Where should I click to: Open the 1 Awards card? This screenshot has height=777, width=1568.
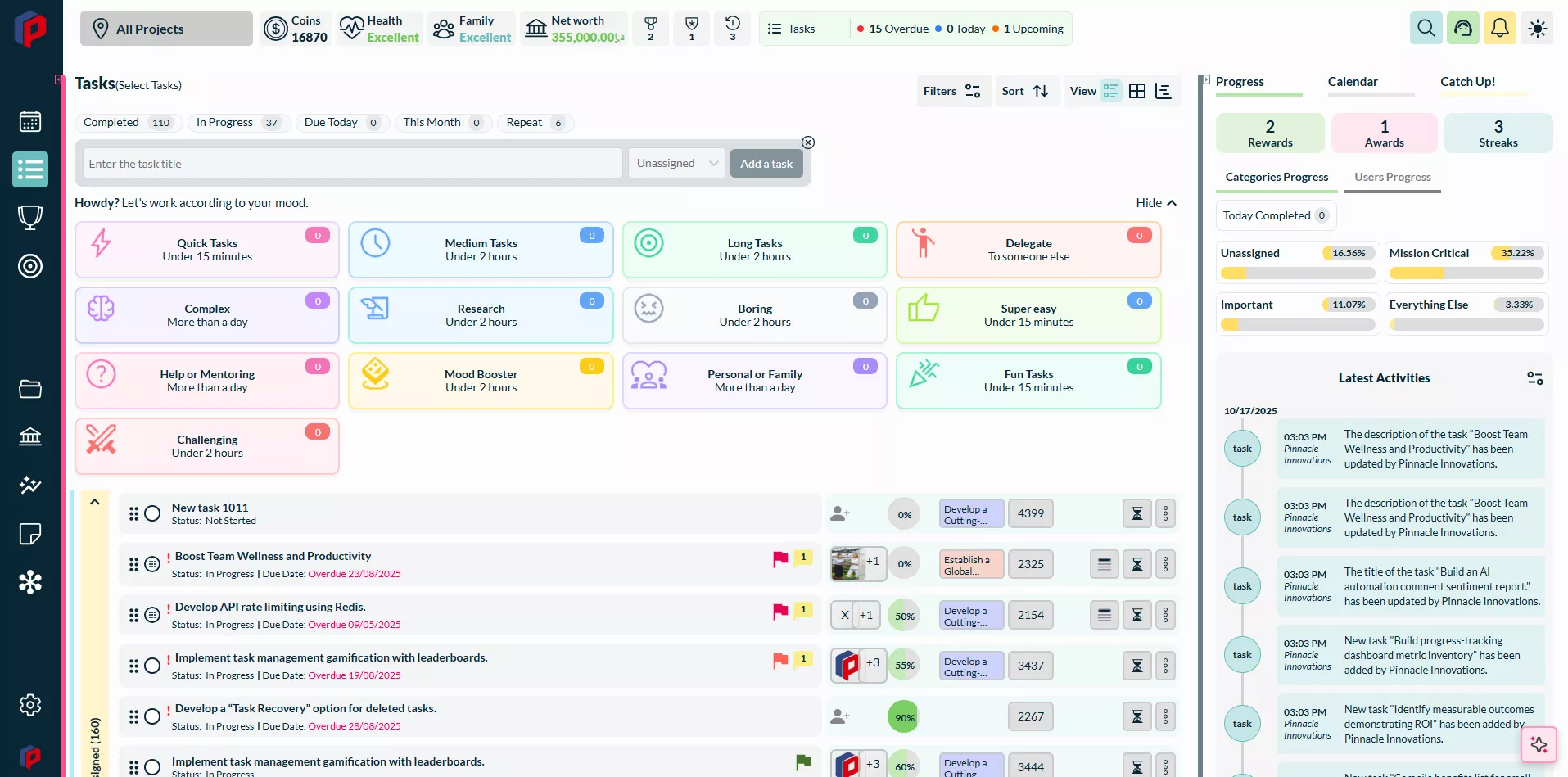click(x=1384, y=133)
